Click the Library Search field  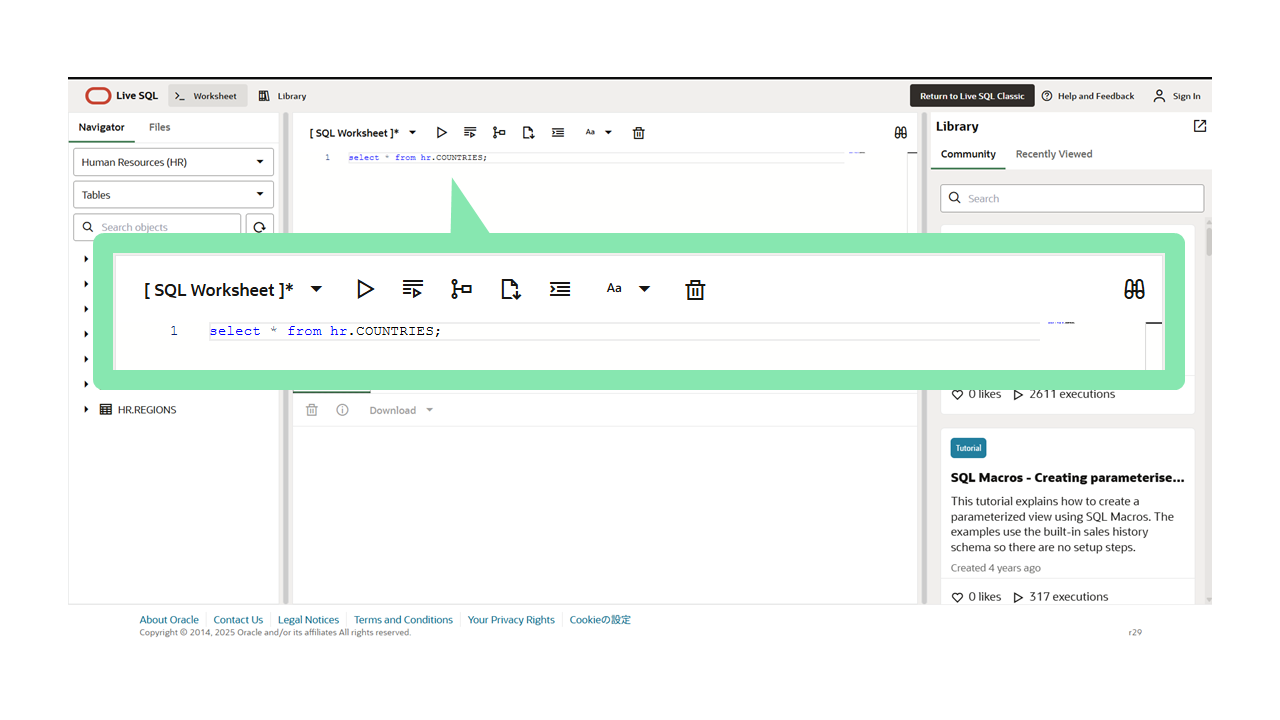[x=1072, y=198]
